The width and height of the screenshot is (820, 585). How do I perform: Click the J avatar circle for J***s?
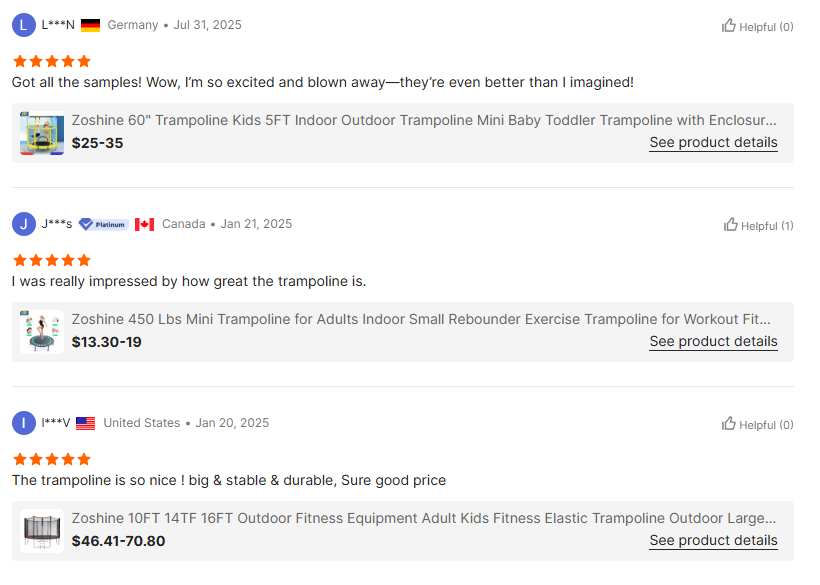(x=24, y=224)
